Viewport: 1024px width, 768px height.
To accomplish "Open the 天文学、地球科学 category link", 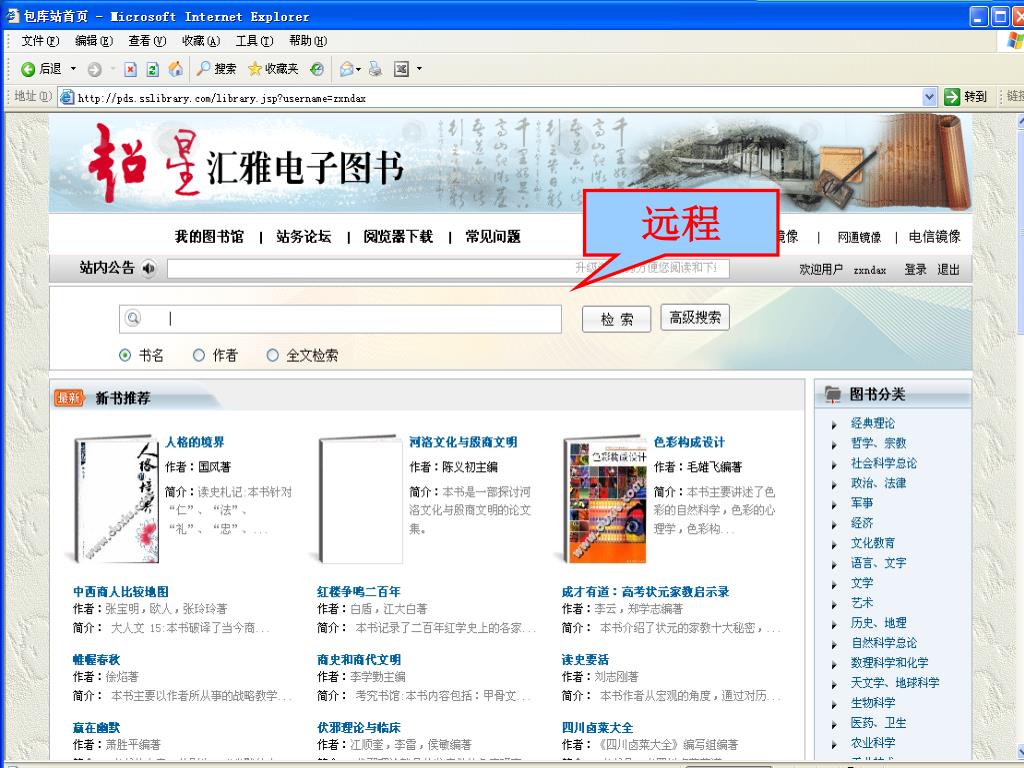I will pos(895,683).
